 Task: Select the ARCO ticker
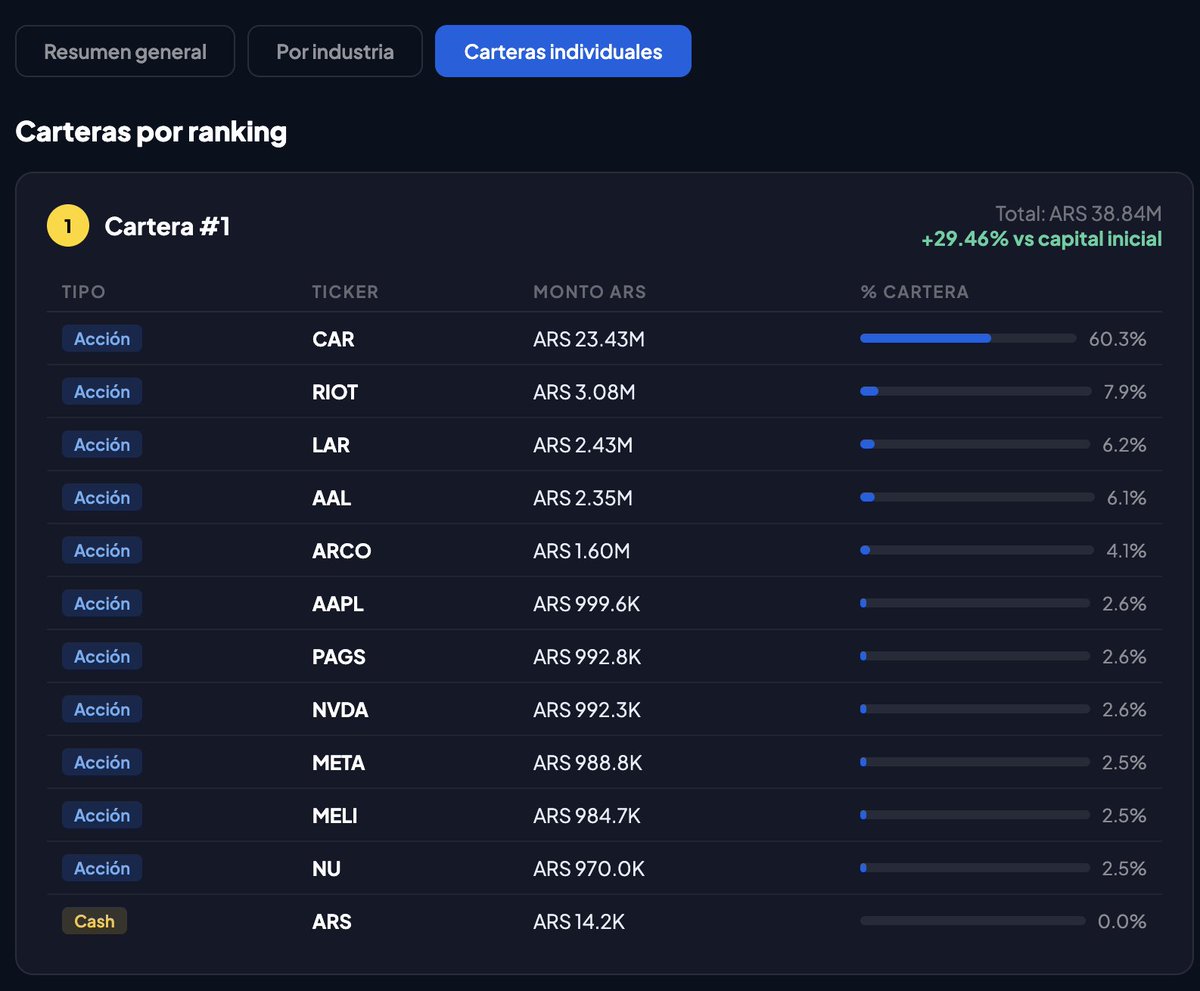342,551
